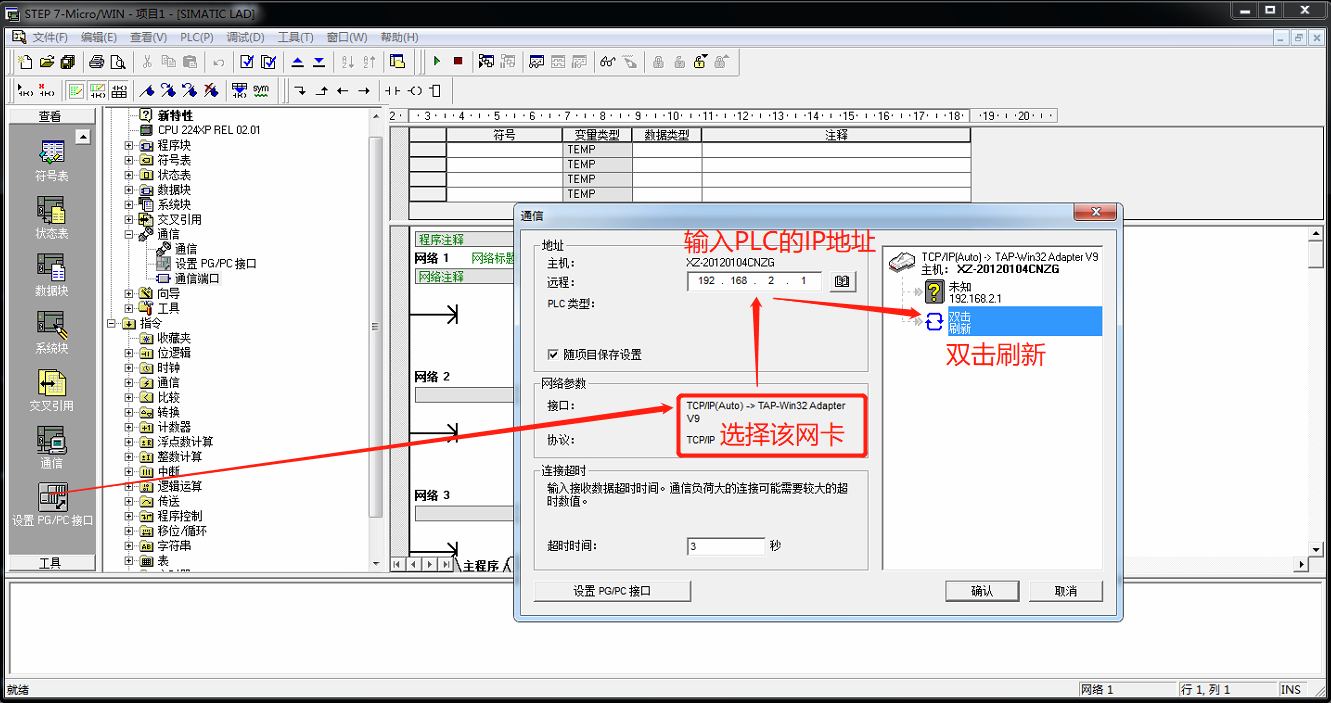
Task: Click the red Stop PLC icon
Action: pos(458,62)
